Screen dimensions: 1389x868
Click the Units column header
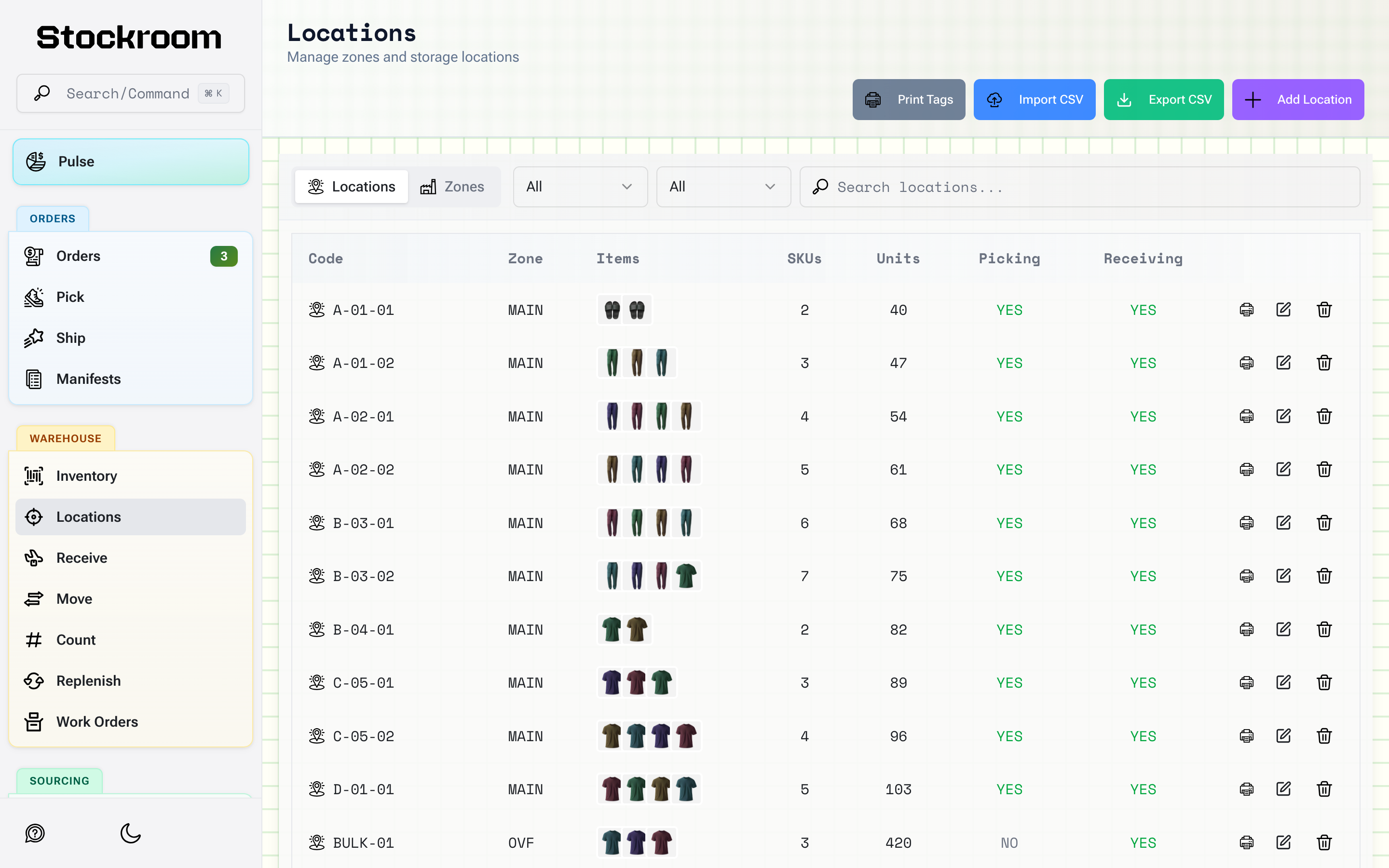coord(898,258)
